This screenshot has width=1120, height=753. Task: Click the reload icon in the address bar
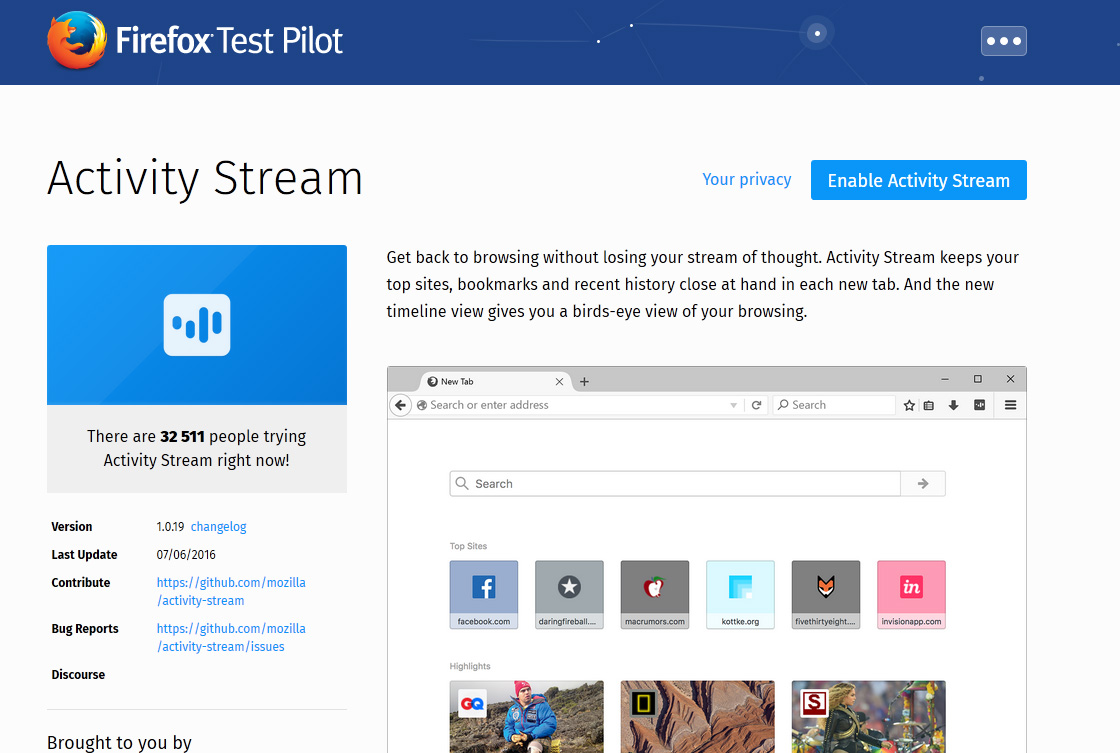click(x=756, y=405)
